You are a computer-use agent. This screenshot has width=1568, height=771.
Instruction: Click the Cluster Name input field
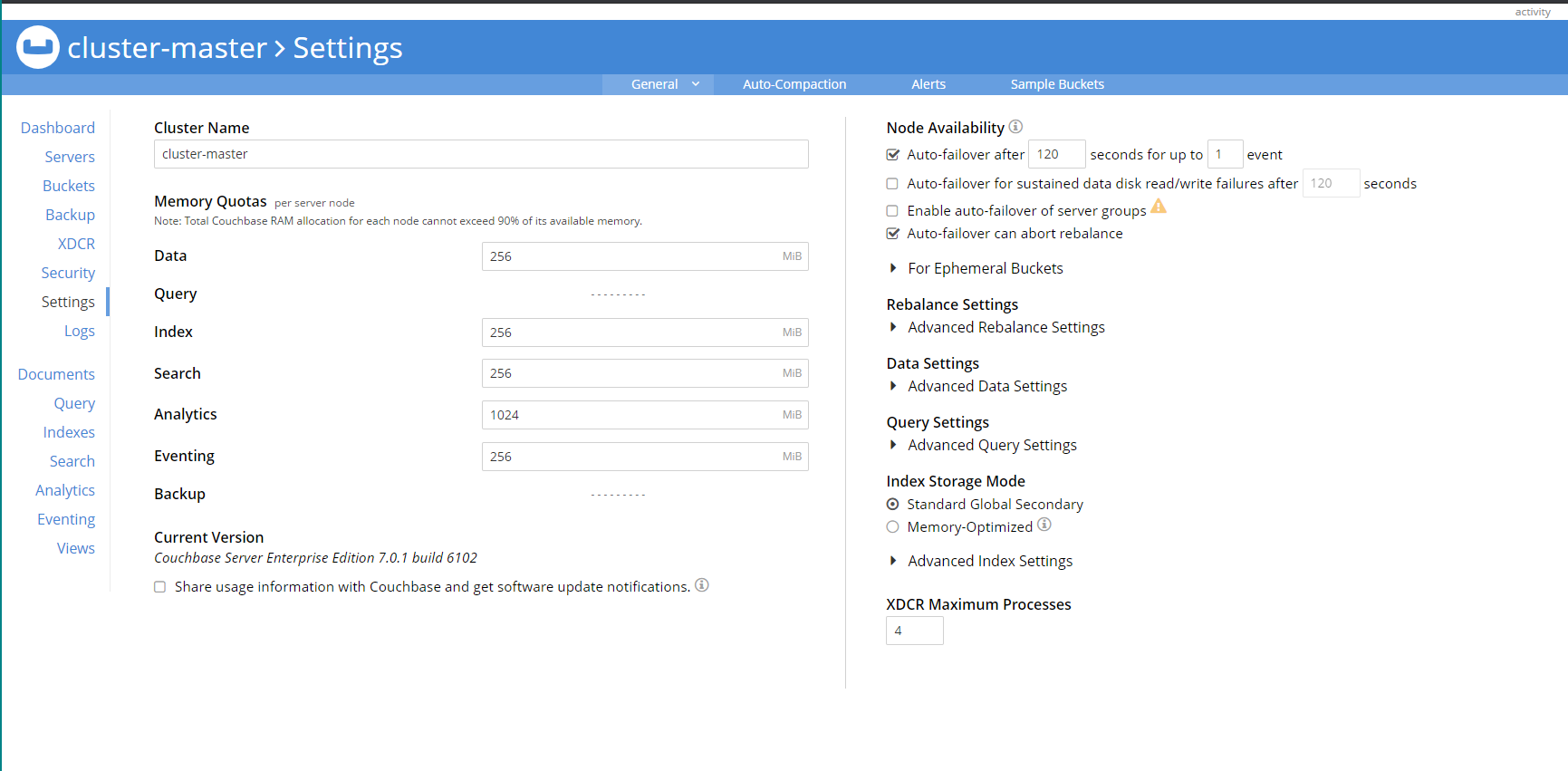(x=481, y=154)
